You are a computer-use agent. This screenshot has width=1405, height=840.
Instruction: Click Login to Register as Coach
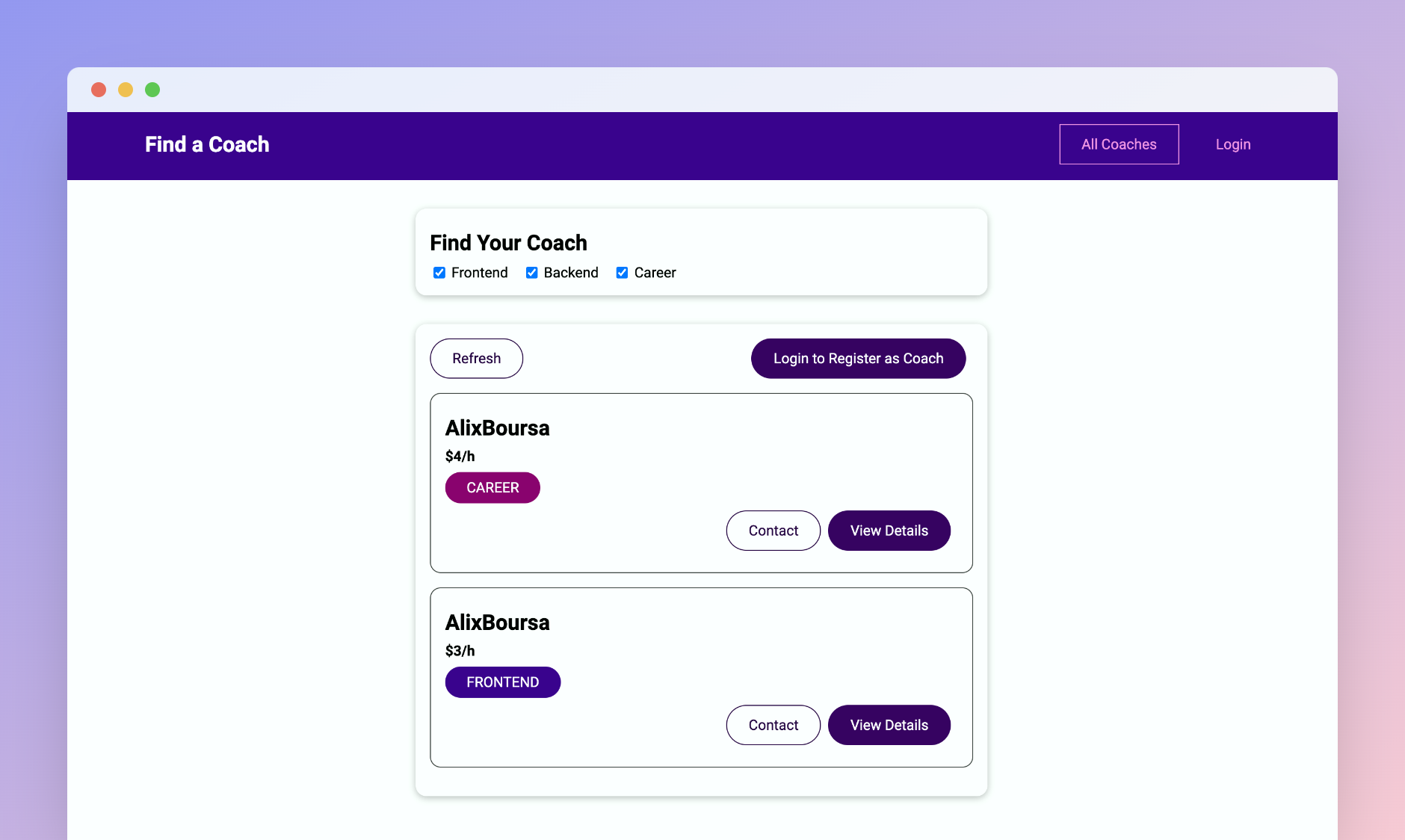click(859, 359)
